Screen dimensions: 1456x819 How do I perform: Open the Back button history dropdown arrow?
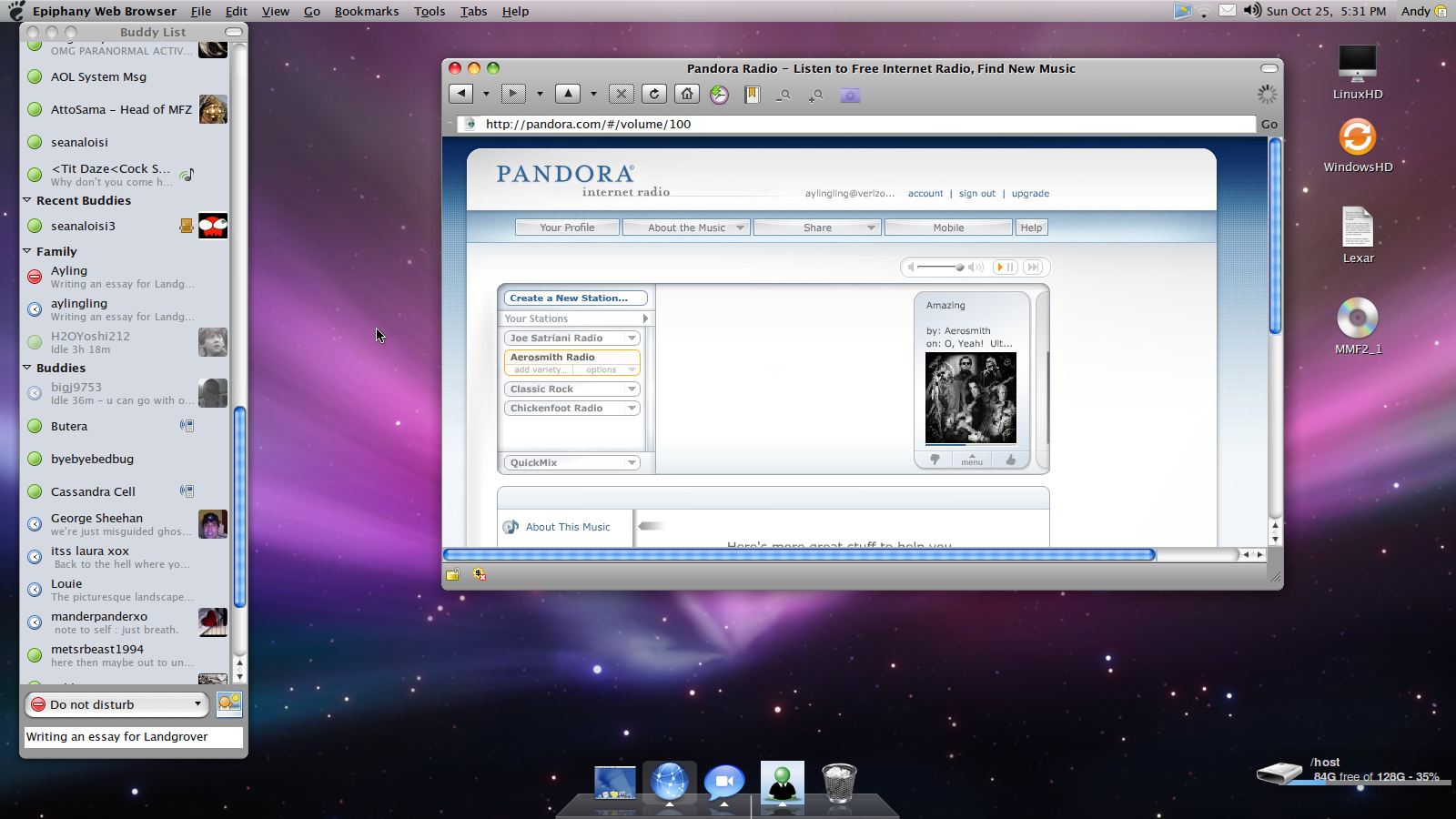[x=486, y=94]
